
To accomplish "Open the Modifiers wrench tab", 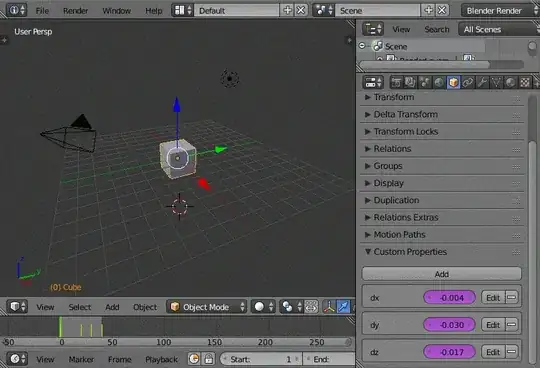I will click(482, 82).
